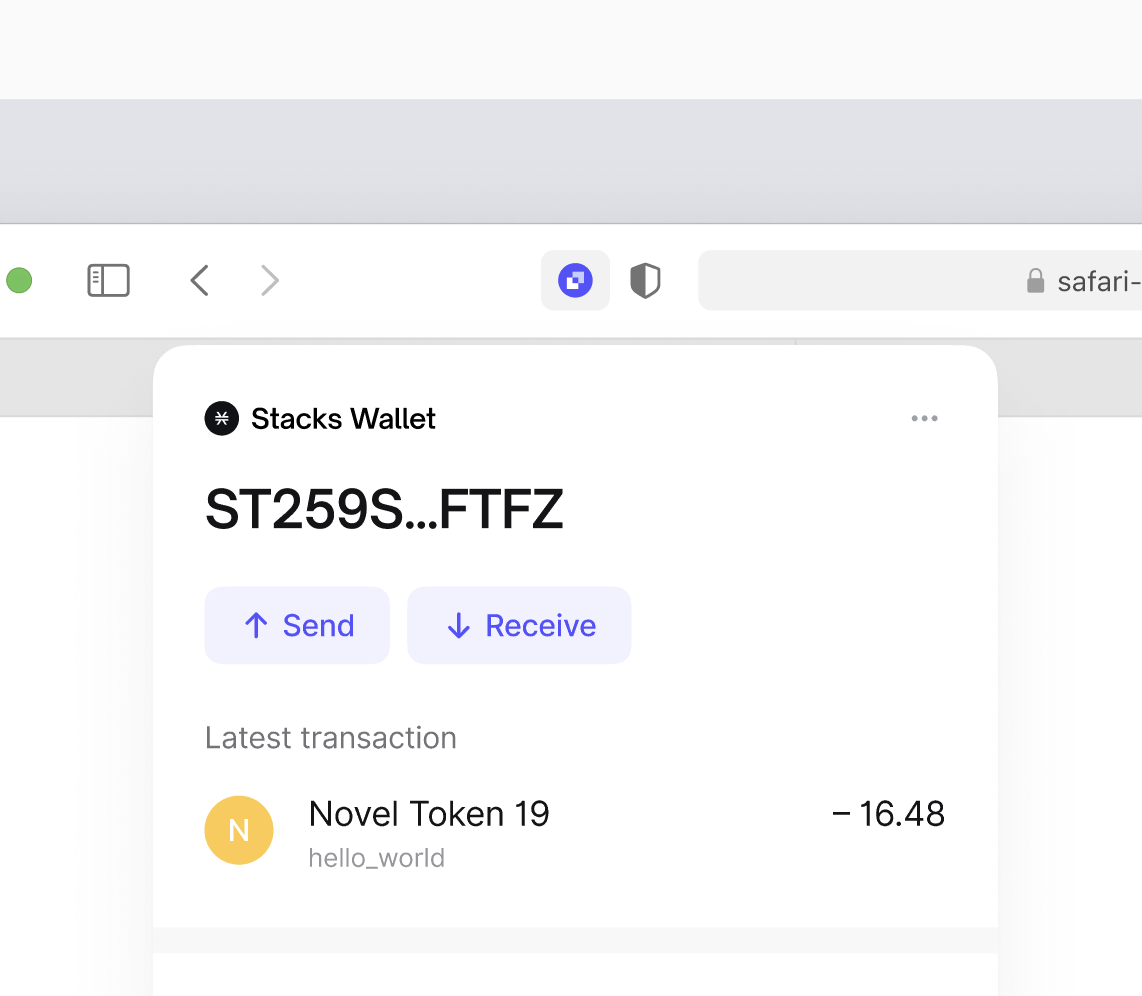This screenshot has width=1142, height=996.
Task: Click the forward navigation arrow
Action: click(269, 280)
